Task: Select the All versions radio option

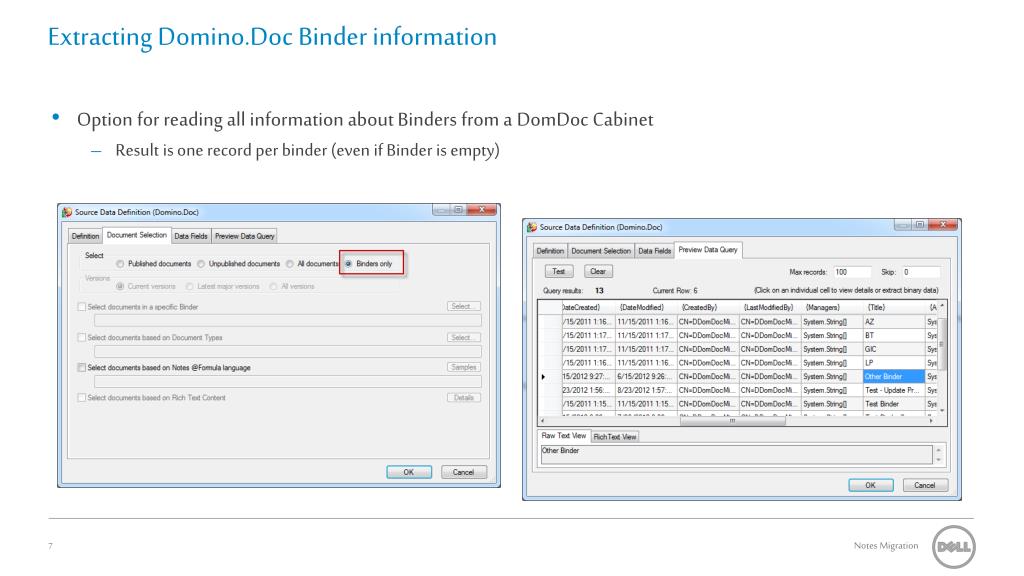Action: (274, 287)
